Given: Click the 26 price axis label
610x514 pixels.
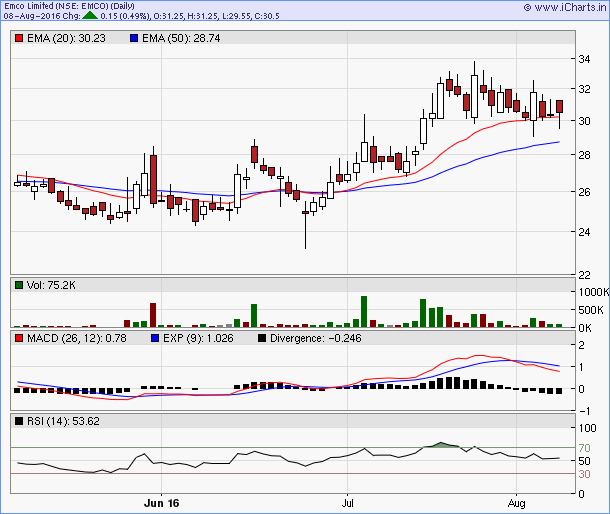Looking at the screenshot, I should (584, 192).
